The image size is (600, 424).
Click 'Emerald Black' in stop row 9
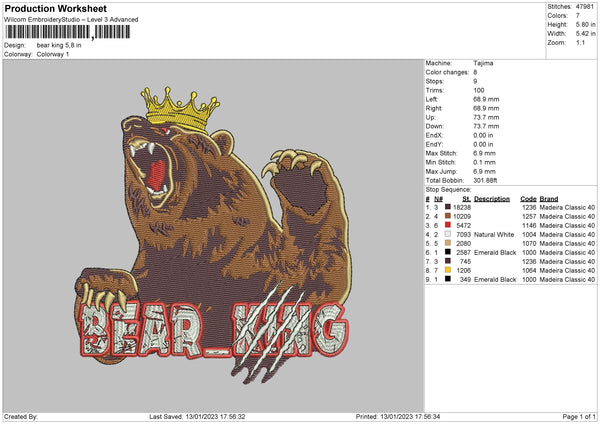(495, 279)
